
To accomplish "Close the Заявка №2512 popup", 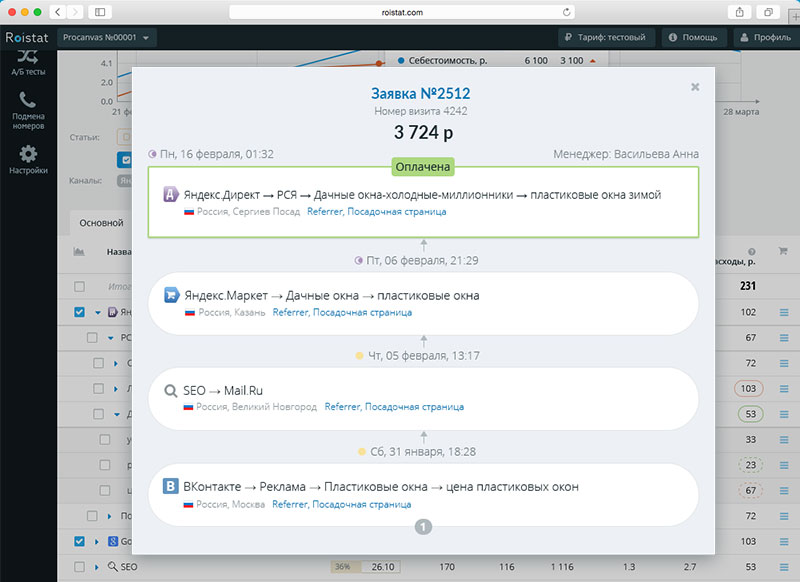I will pos(695,87).
